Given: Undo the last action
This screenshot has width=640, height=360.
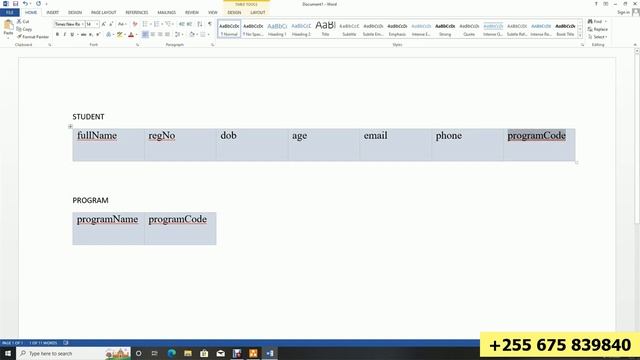Looking at the screenshot, I should point(25,4).
